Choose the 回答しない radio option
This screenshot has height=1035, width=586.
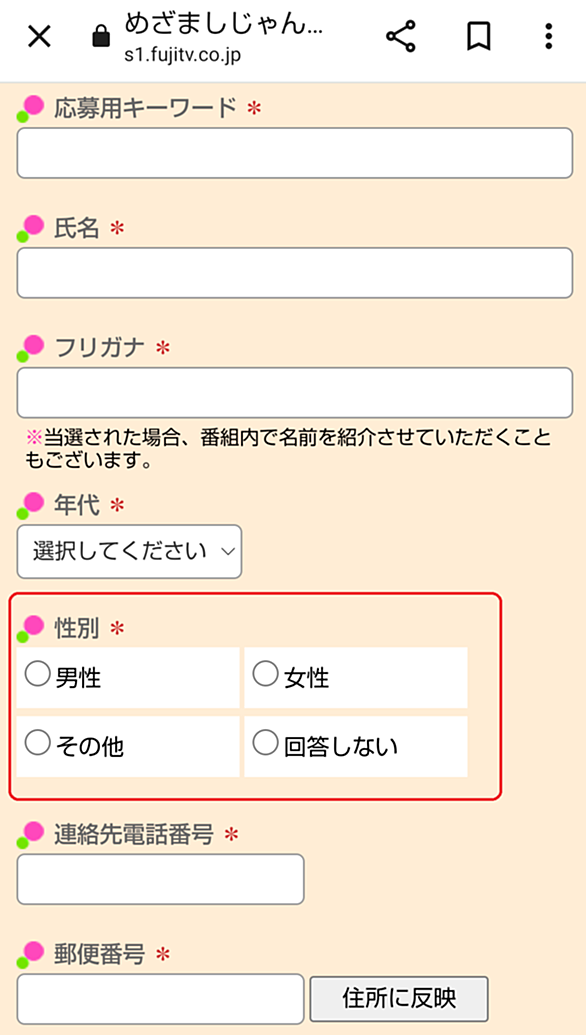coord(266,743)
